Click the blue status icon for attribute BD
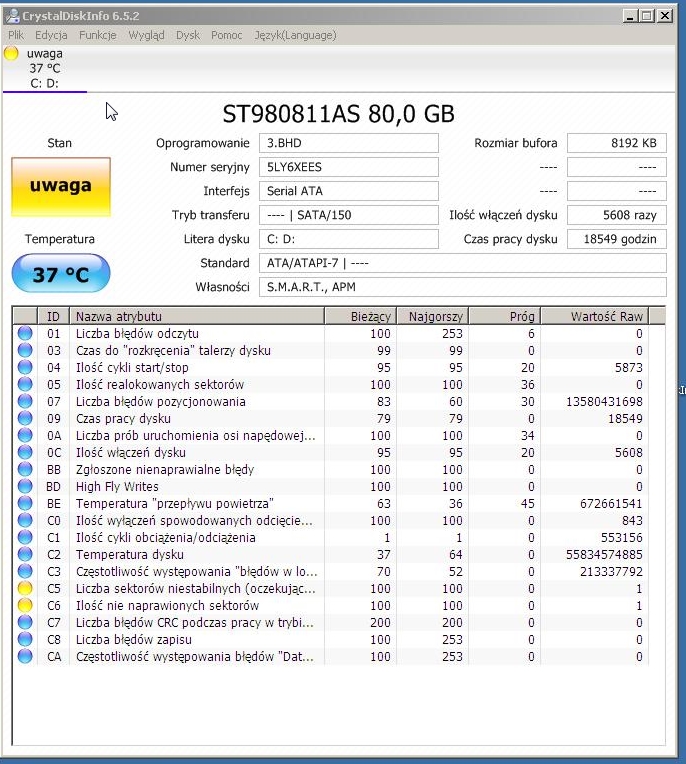This screenshot has width=686, height=764. 25,486
